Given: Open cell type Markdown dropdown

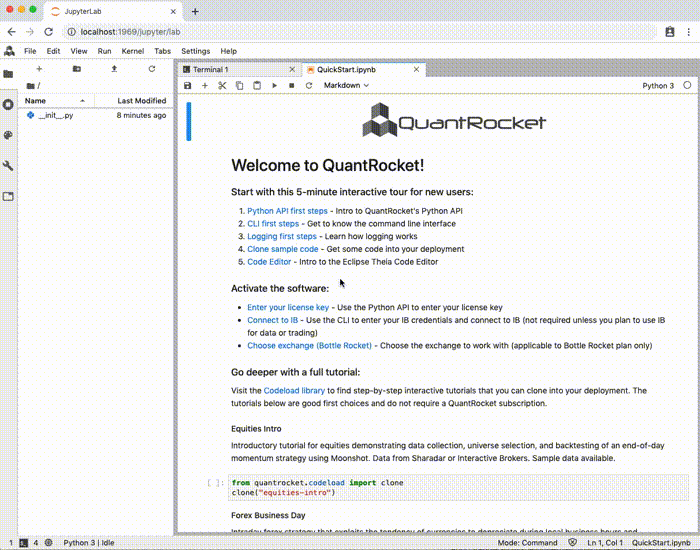Looking at the screenshot, I should (x=346, y=85).
